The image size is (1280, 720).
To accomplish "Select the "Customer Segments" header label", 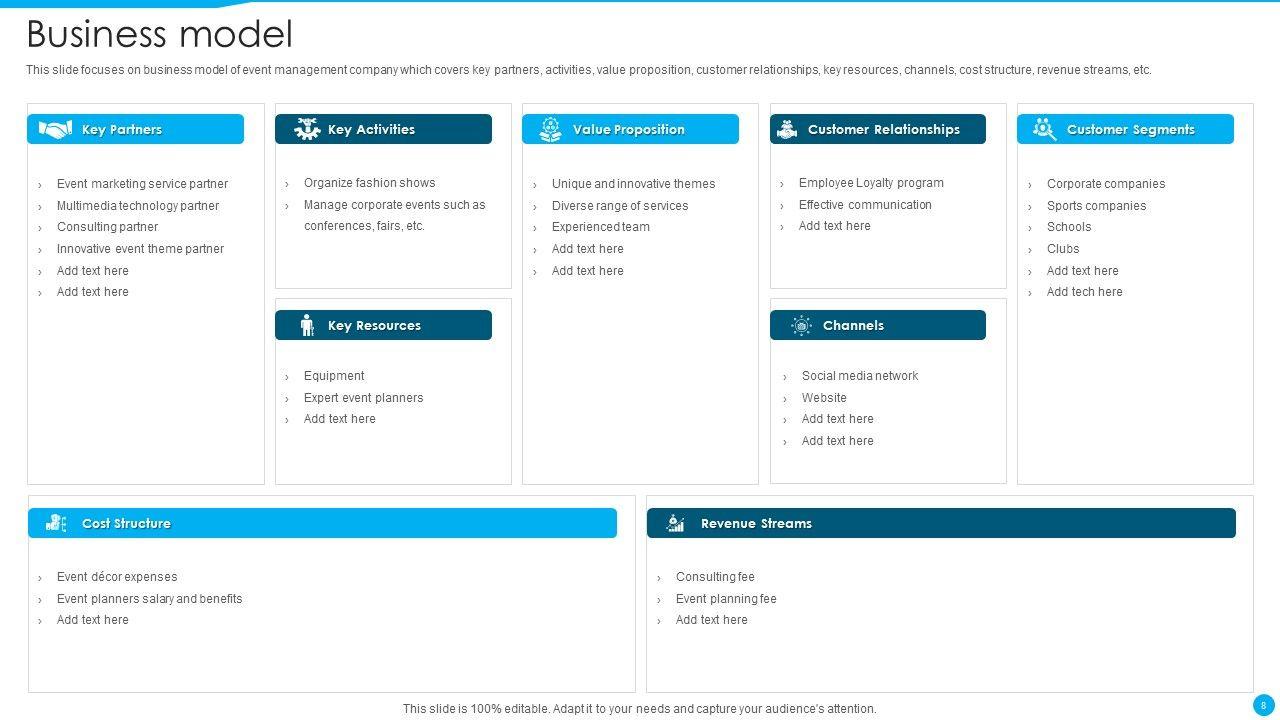I will [1131, 129].
